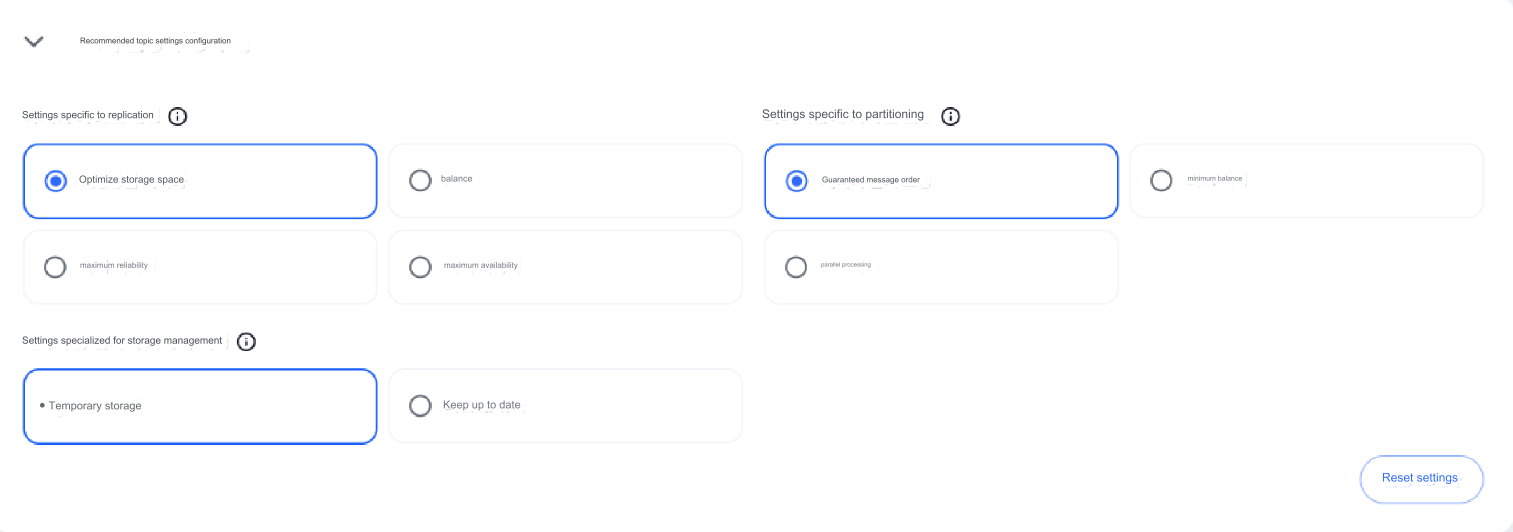
Task: Click info icon beside storage management settings
Action: tap(246, 342)
